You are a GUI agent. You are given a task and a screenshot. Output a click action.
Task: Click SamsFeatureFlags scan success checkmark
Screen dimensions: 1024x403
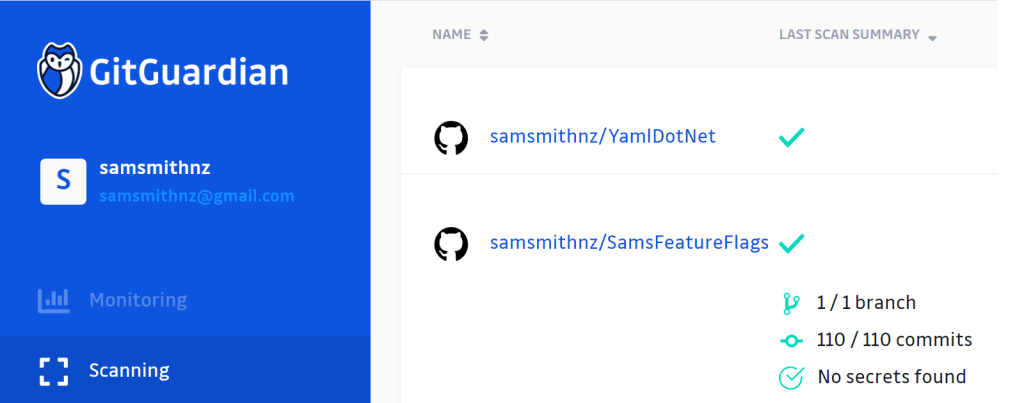(x=792, y=243)
